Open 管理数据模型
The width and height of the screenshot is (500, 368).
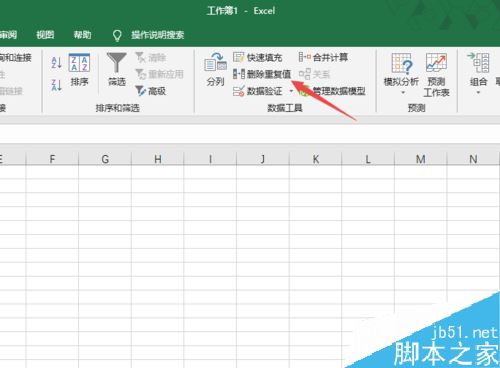(x=333, y=91)
